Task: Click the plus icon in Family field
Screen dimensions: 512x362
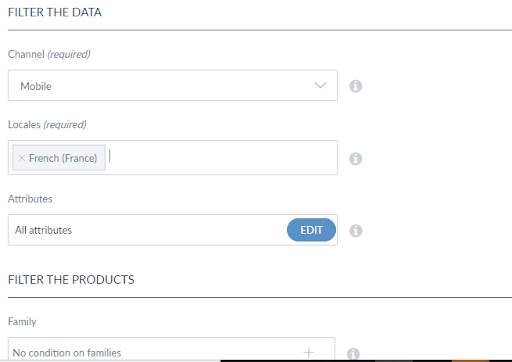Action: coord(308,352)
